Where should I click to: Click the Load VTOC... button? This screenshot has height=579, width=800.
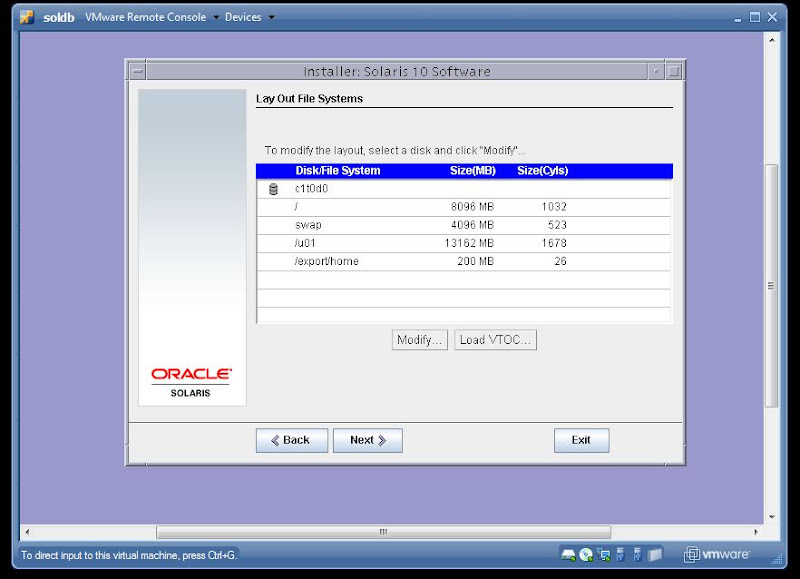[495, 340]
